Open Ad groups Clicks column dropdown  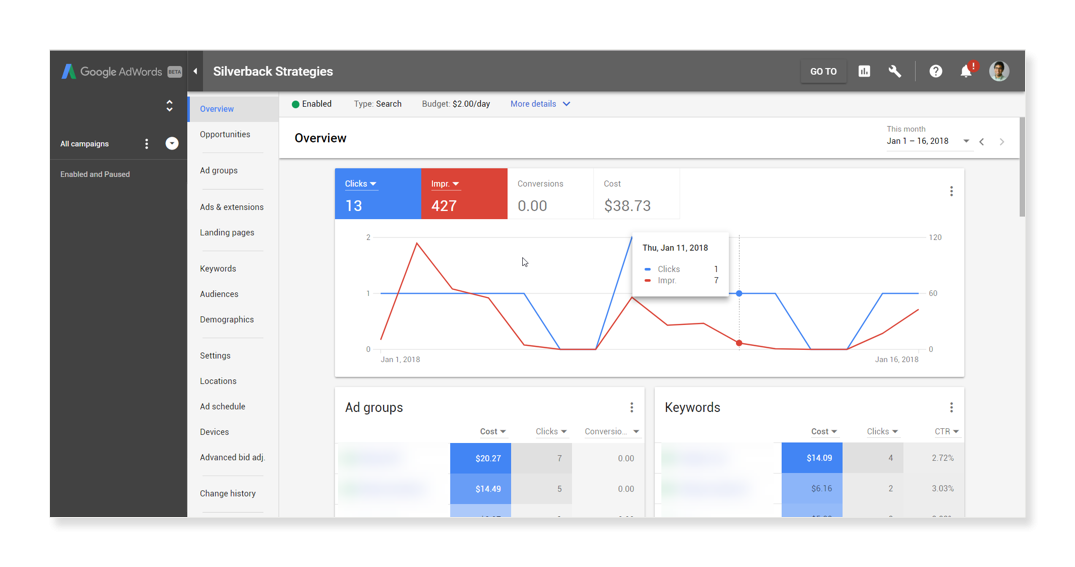point(551,431)
